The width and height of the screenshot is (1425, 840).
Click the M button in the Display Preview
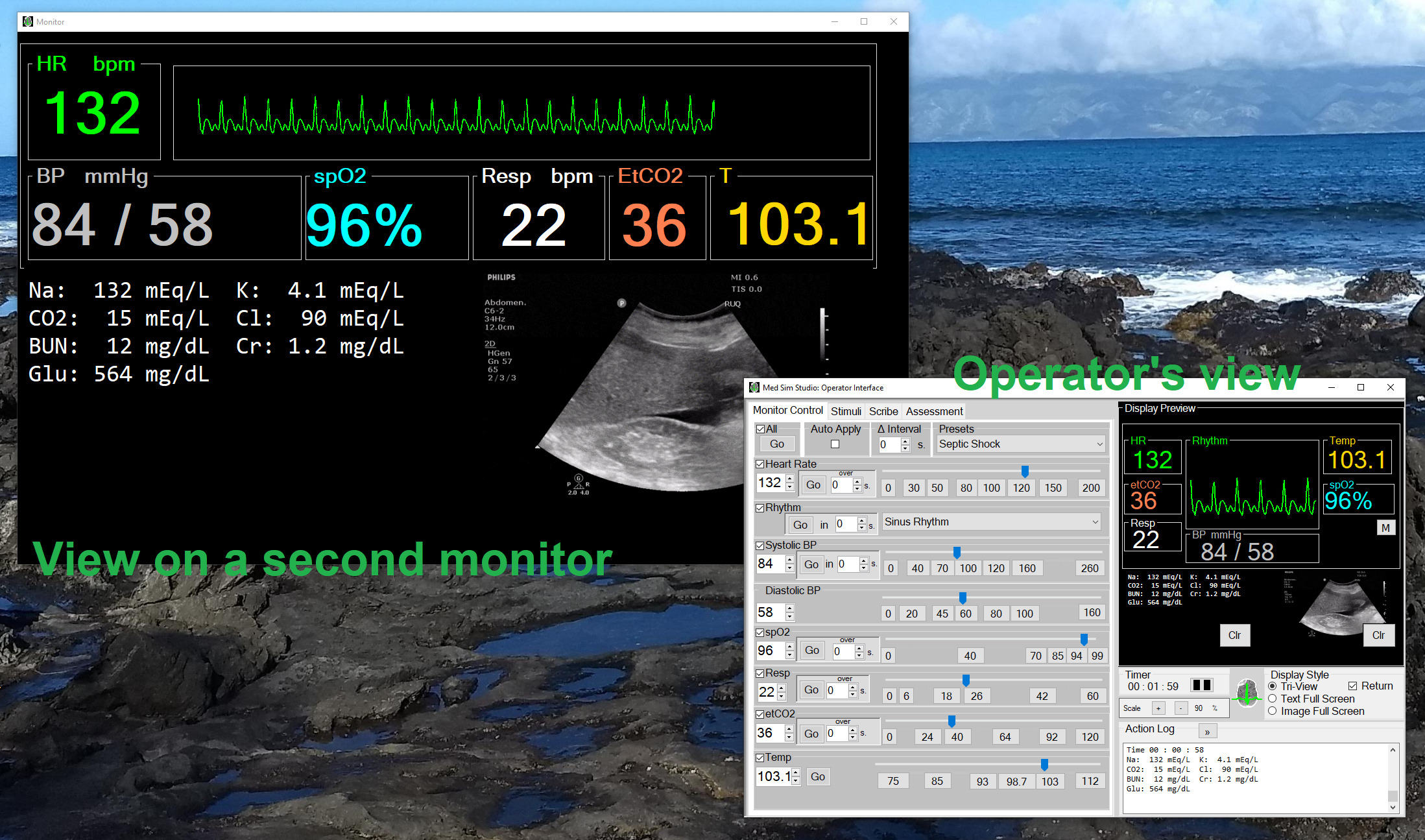click(x=1386, y=527)
